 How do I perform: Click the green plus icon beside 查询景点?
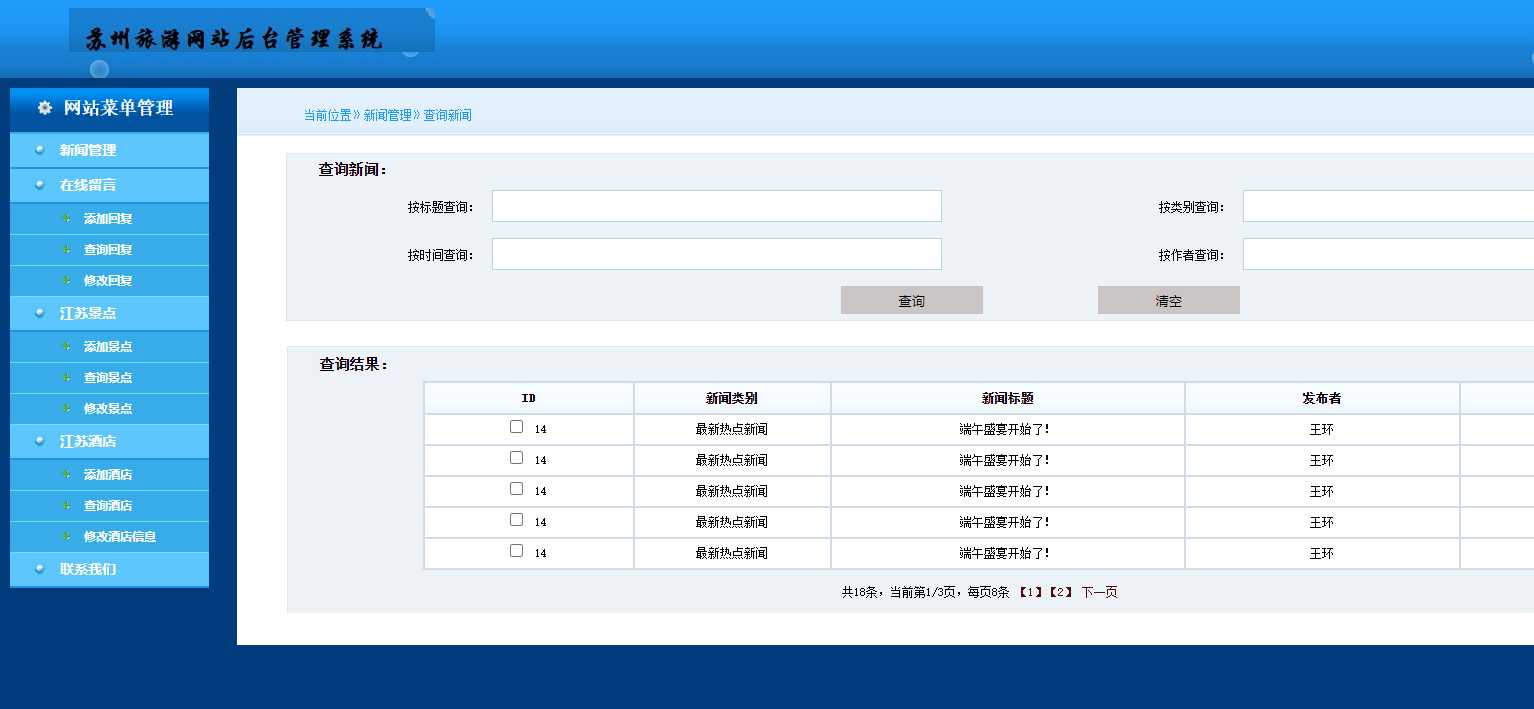(66, 377)
